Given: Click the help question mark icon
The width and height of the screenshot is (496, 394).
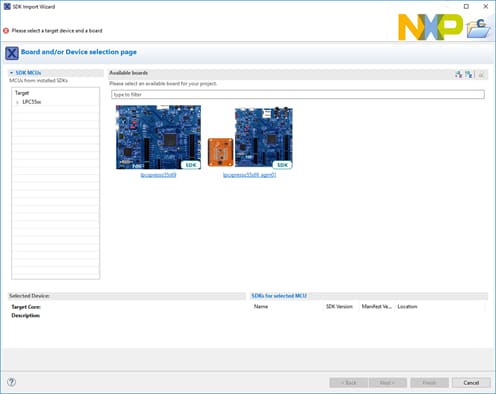Looking at the screenshot, I should [11, 382].
